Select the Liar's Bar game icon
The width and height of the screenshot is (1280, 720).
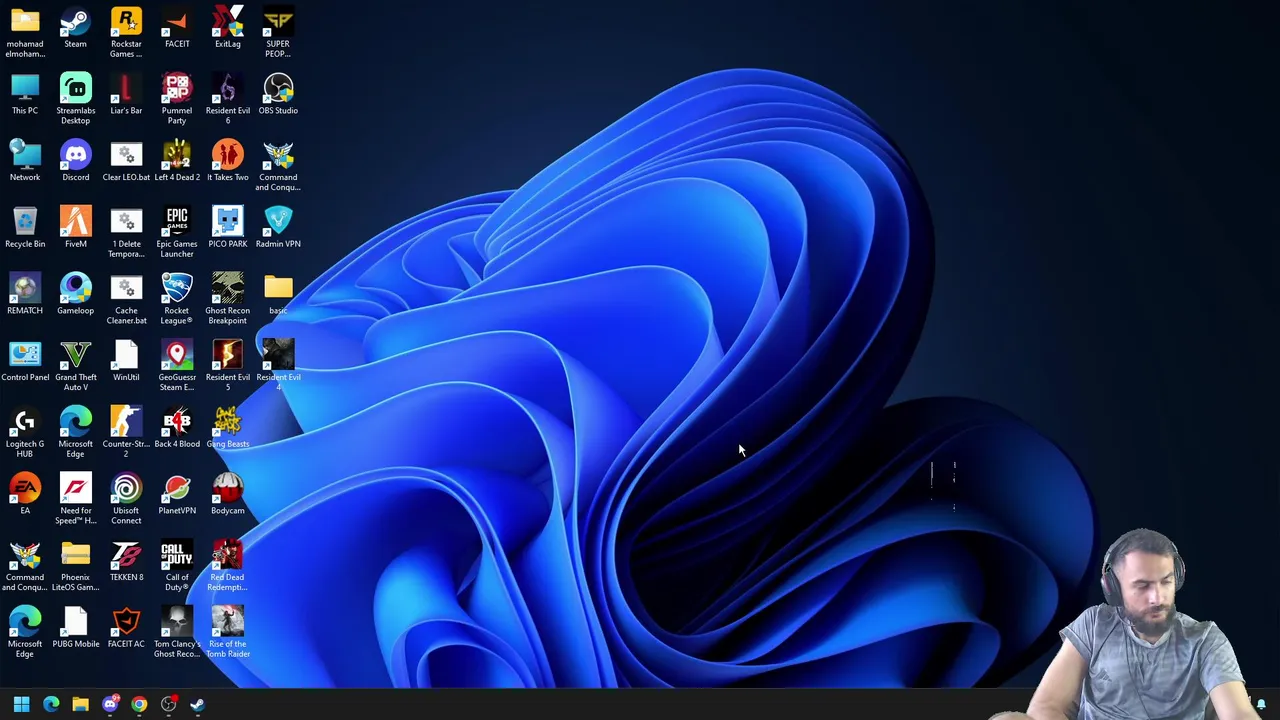click(x=126, y=95)
